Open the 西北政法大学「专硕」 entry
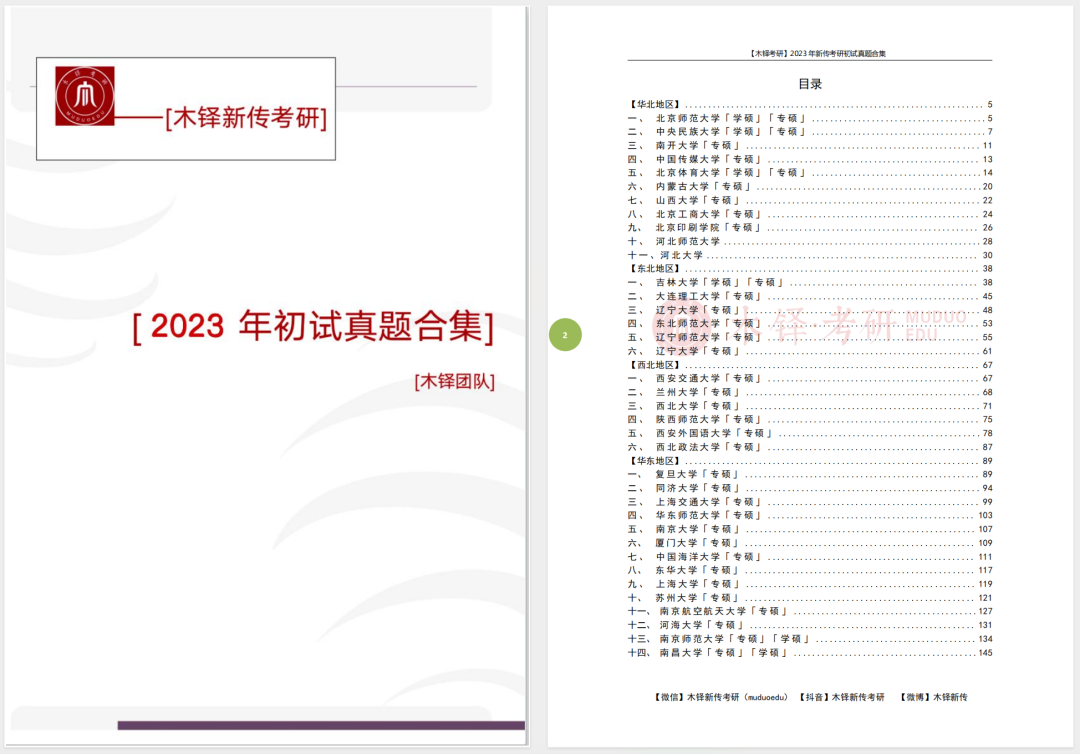This screenshot has width=1080, height=754. point(810,447)
